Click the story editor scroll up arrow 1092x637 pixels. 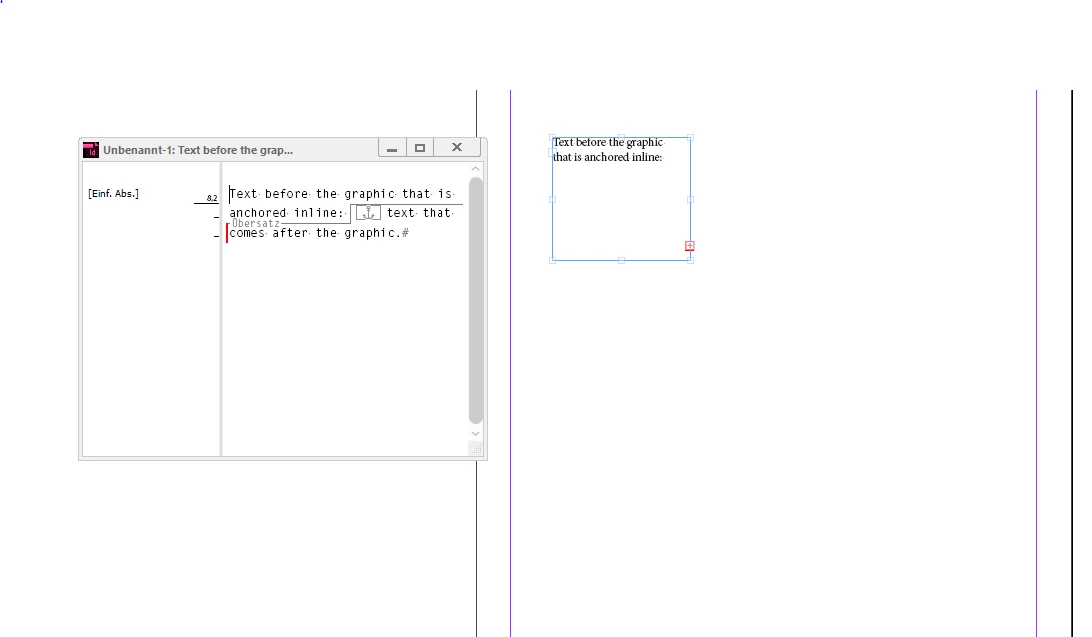pyautogui.click(x=476, y=169)
